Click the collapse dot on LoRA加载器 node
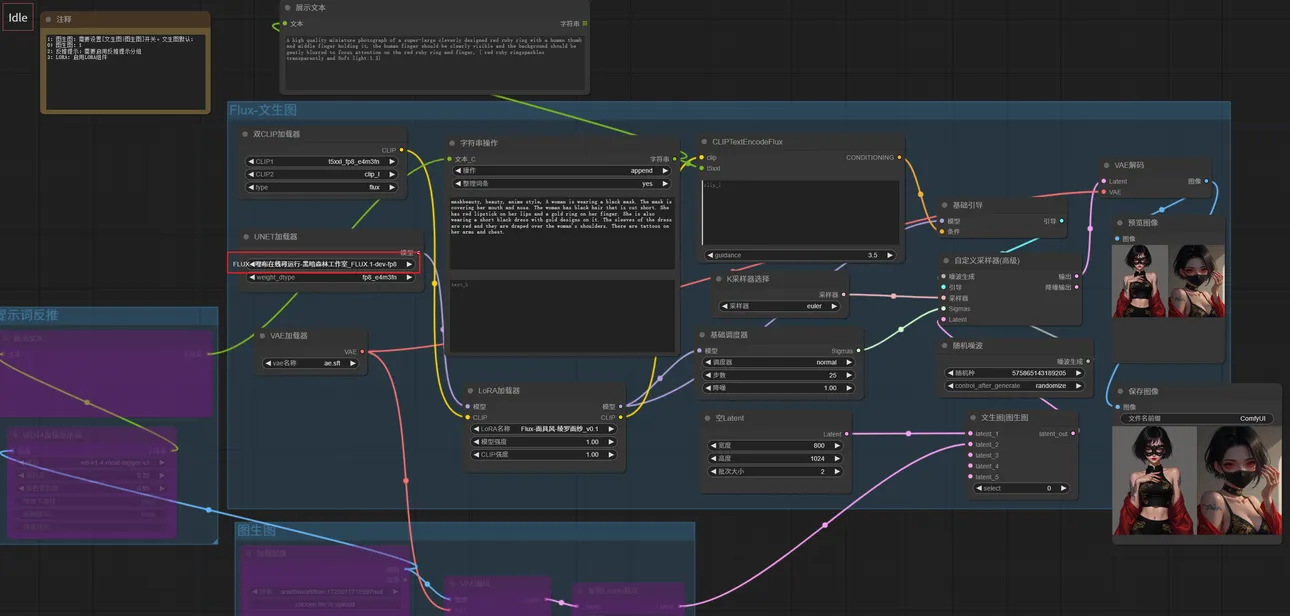1290x616 pixels. [x=471, y=391]
